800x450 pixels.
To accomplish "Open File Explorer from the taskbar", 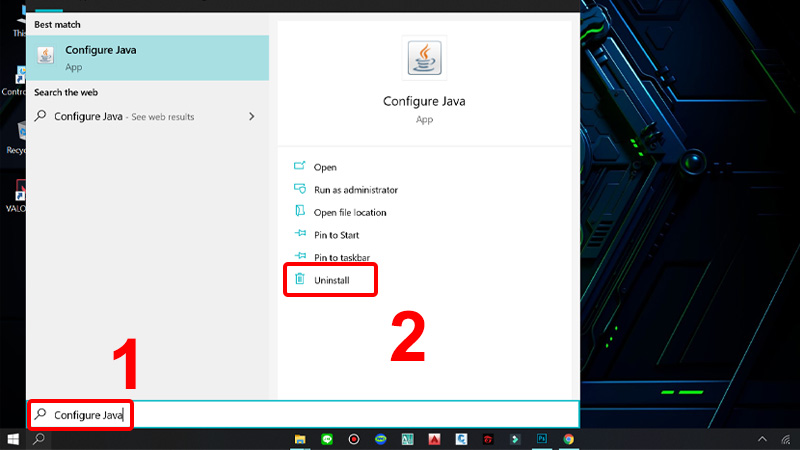I will click(300, 439).
